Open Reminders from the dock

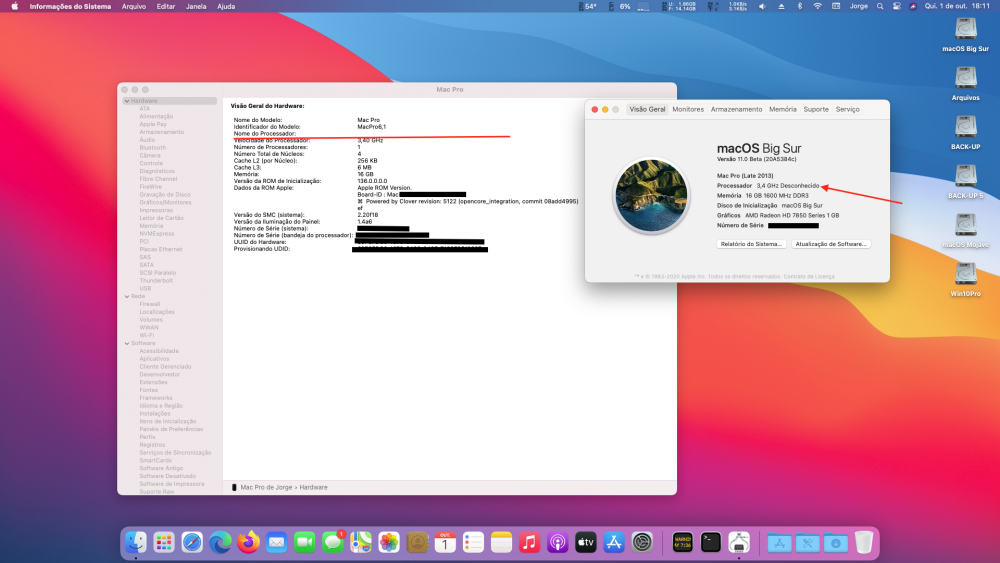[x=473, y=543]
